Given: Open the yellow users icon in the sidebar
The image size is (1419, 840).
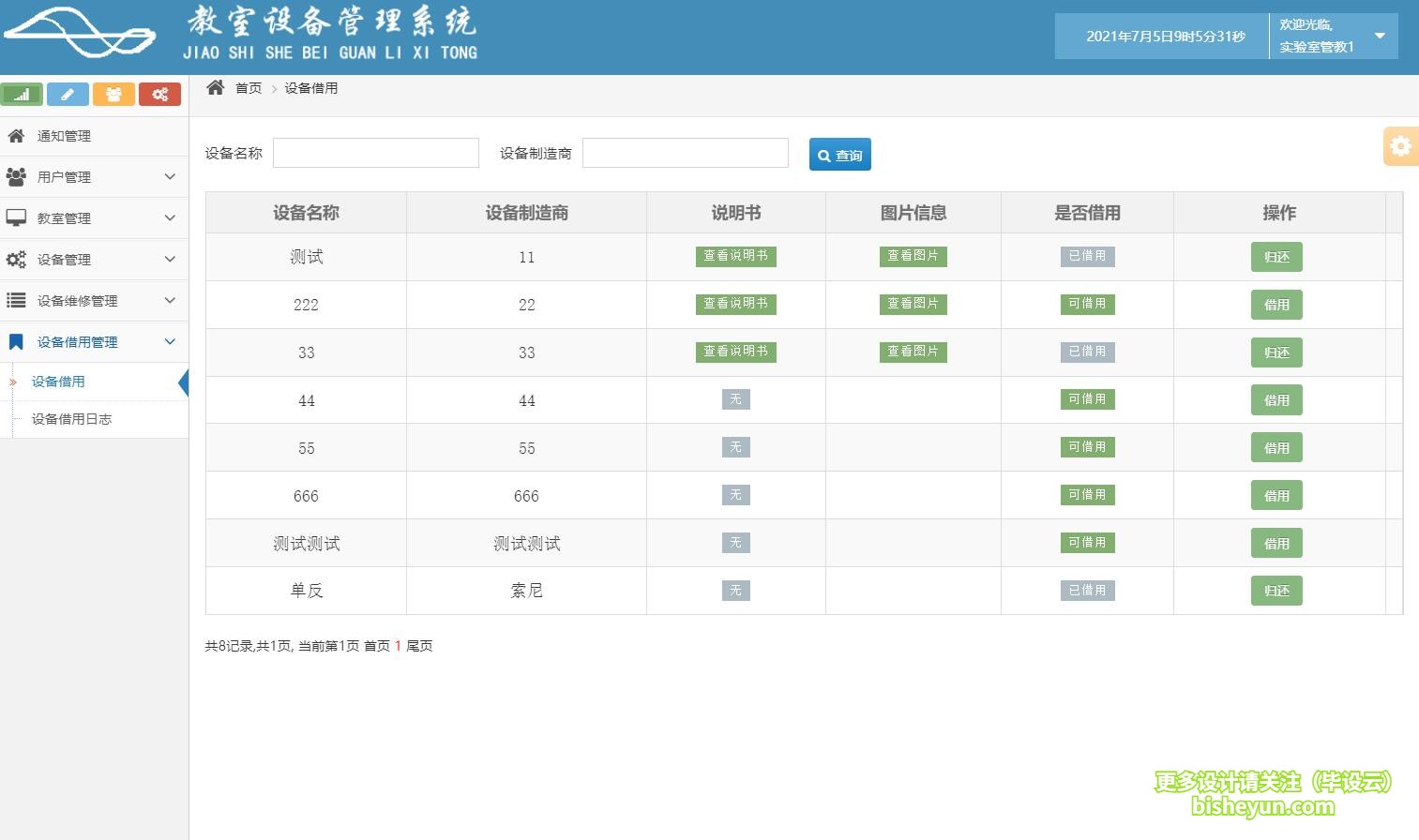Looking at the screenshot, I should point(113,94).
